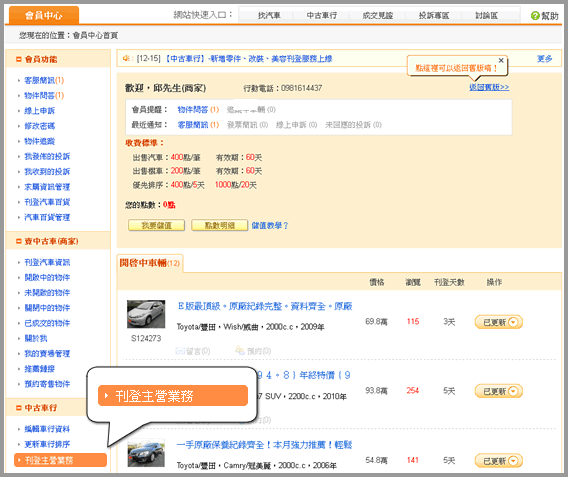Open dropdown arrow for 54.8萬 Camry listing
This screenshot has width=568, height=477.
click(x=513, y=461)
